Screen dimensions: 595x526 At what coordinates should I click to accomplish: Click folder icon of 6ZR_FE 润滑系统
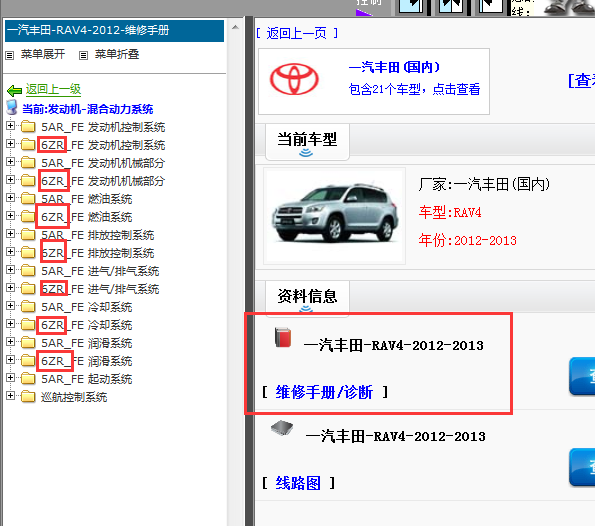click(28, 361)
